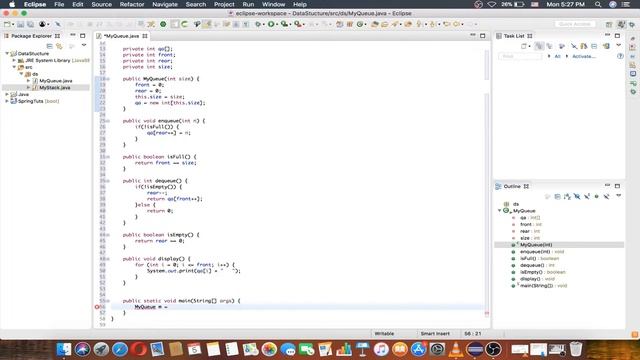Click the Find field in Task List

coord(520,56)
